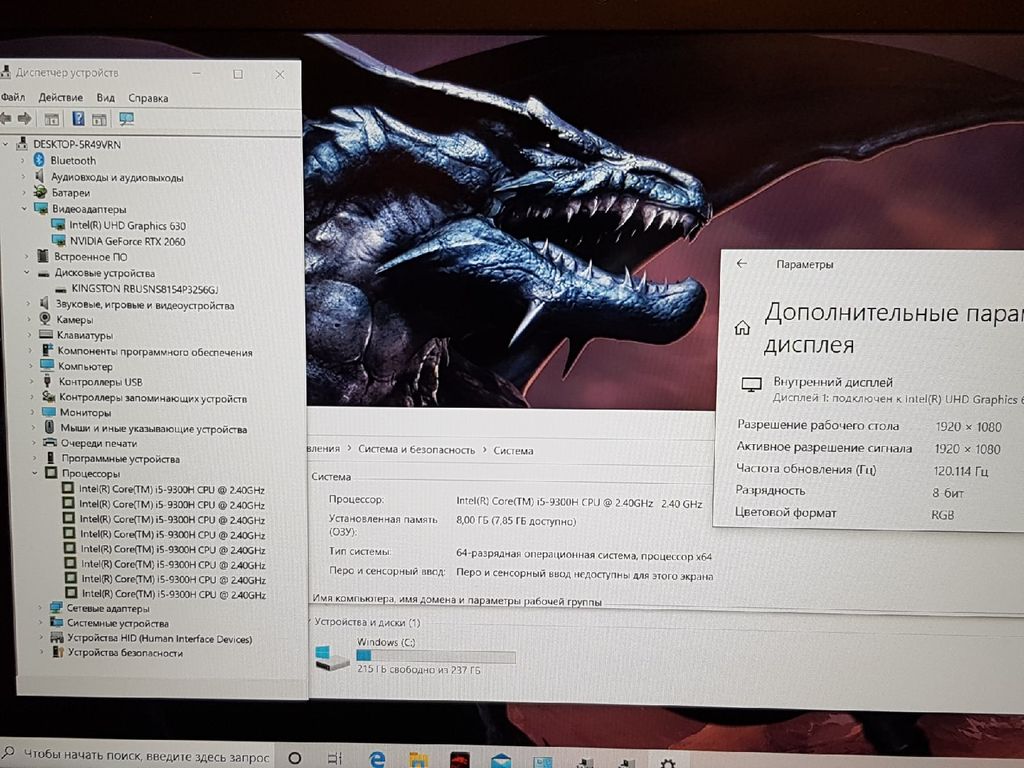
Task: Select NVIDIA GeForce RTX 2060 adapter
Action: (127, 241)
